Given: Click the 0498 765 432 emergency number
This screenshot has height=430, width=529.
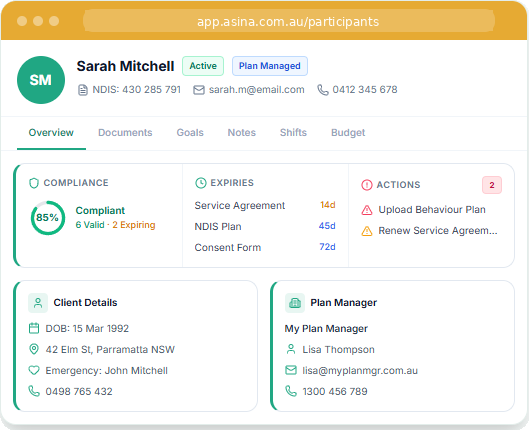Looking at the screenshot, I should click(x=79, y=392).
